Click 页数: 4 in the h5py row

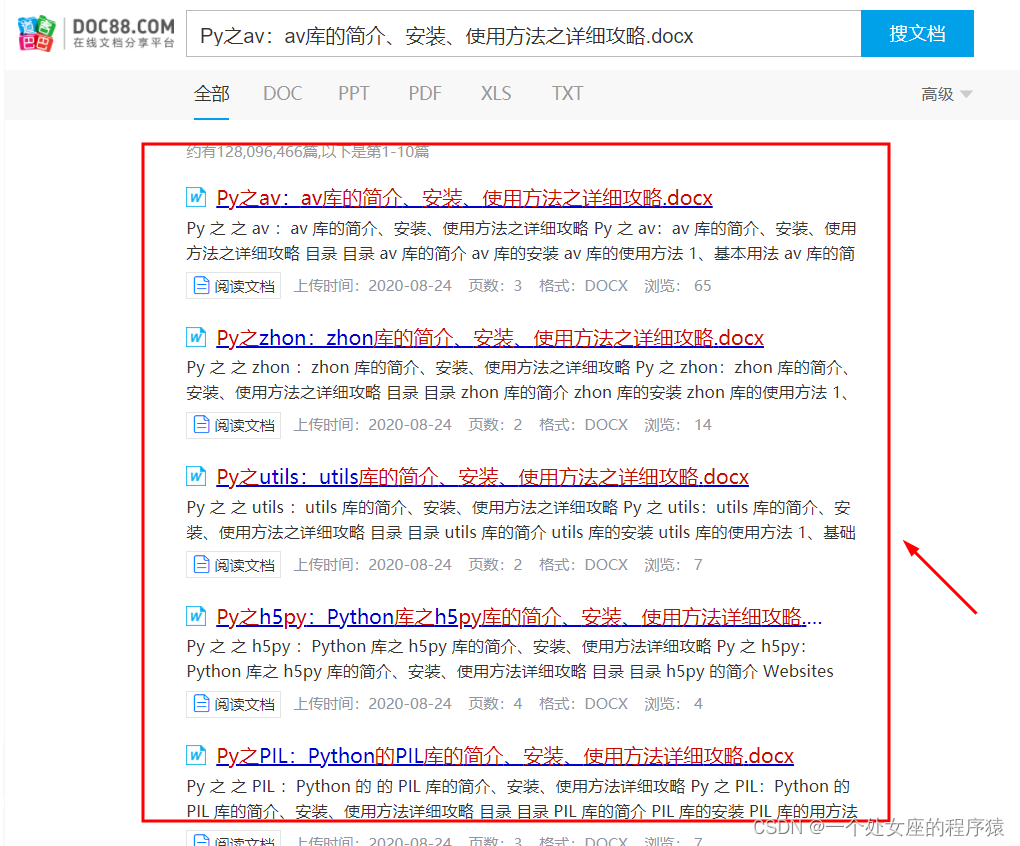coord(495,704)
